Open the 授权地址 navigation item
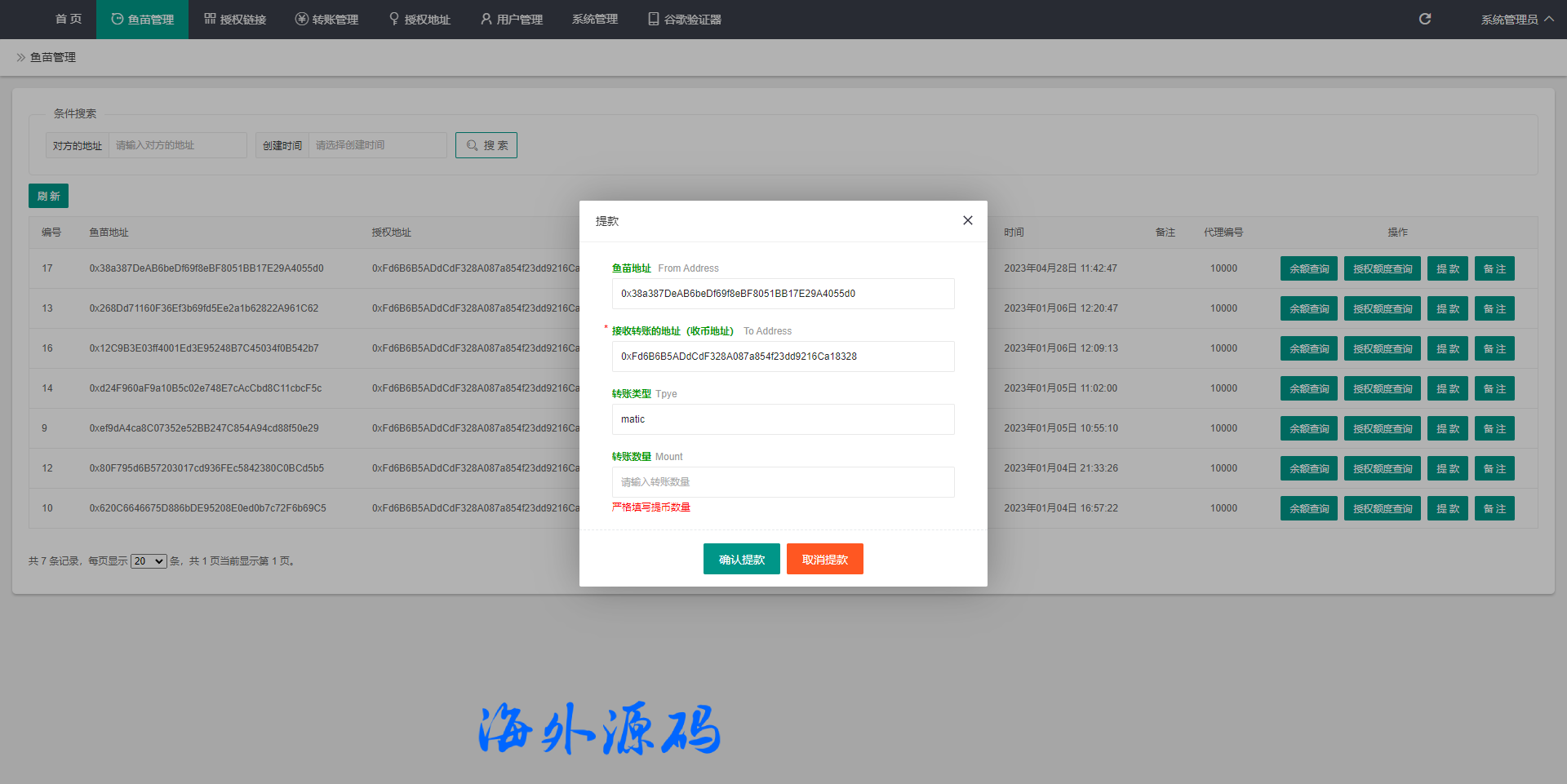The width and height of the screenshot is (1567, 784). coord(419,20)
